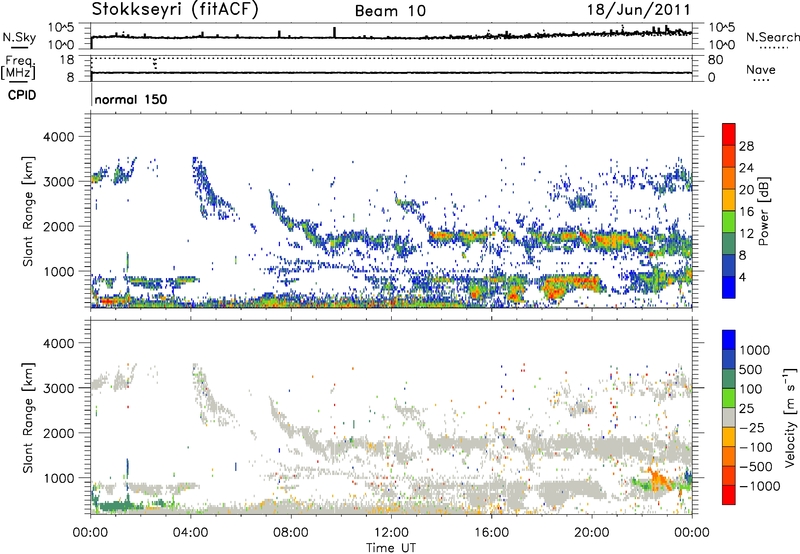The height and width of the screenshot is (554, 800).
Task: Select the '500' velocity colorbar label
Action: [751, 370]
